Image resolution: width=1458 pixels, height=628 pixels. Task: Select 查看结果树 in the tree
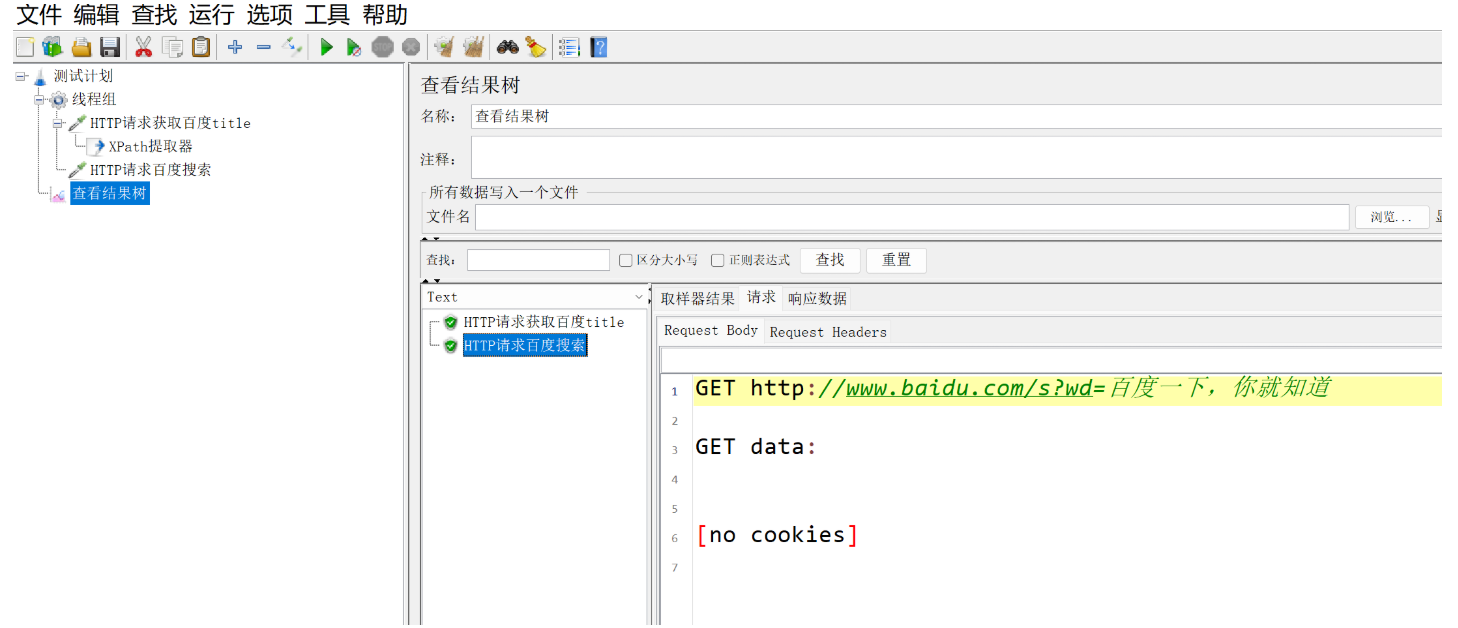pyautogui.click(x=110, y=194)
